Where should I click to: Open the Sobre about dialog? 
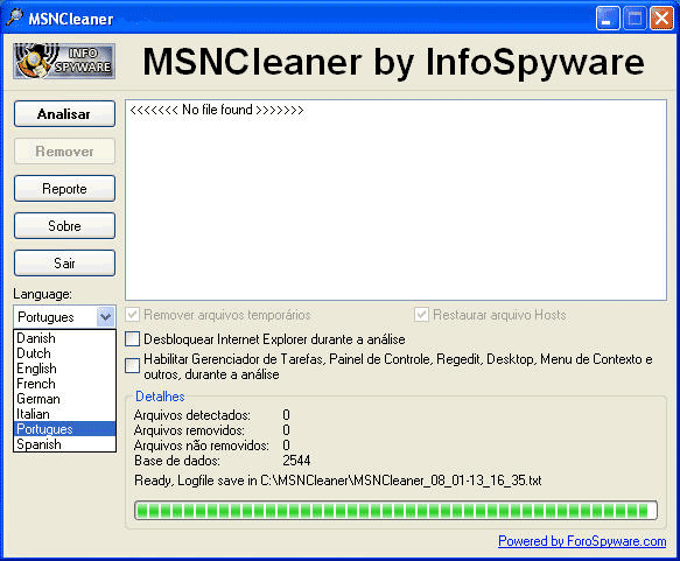click(x=65, y=226)
